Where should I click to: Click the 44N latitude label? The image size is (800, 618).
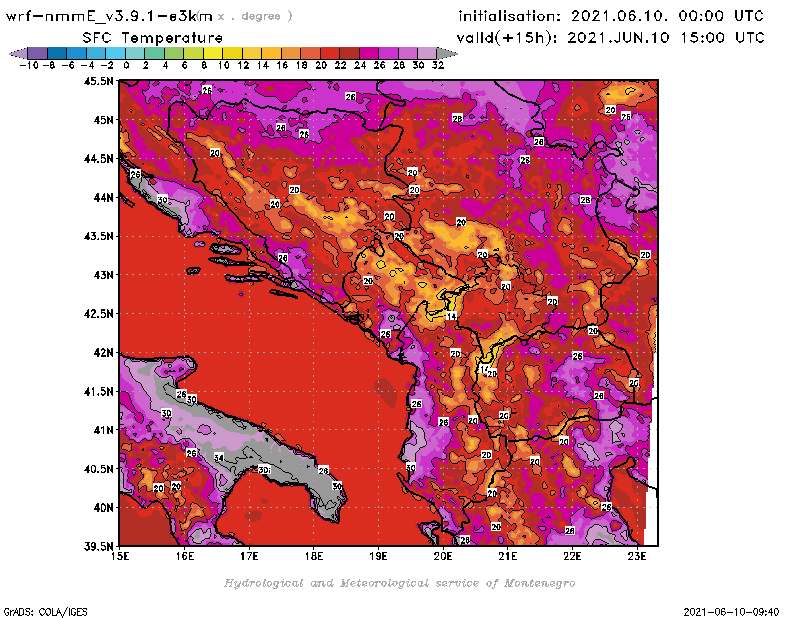[103, 197]
